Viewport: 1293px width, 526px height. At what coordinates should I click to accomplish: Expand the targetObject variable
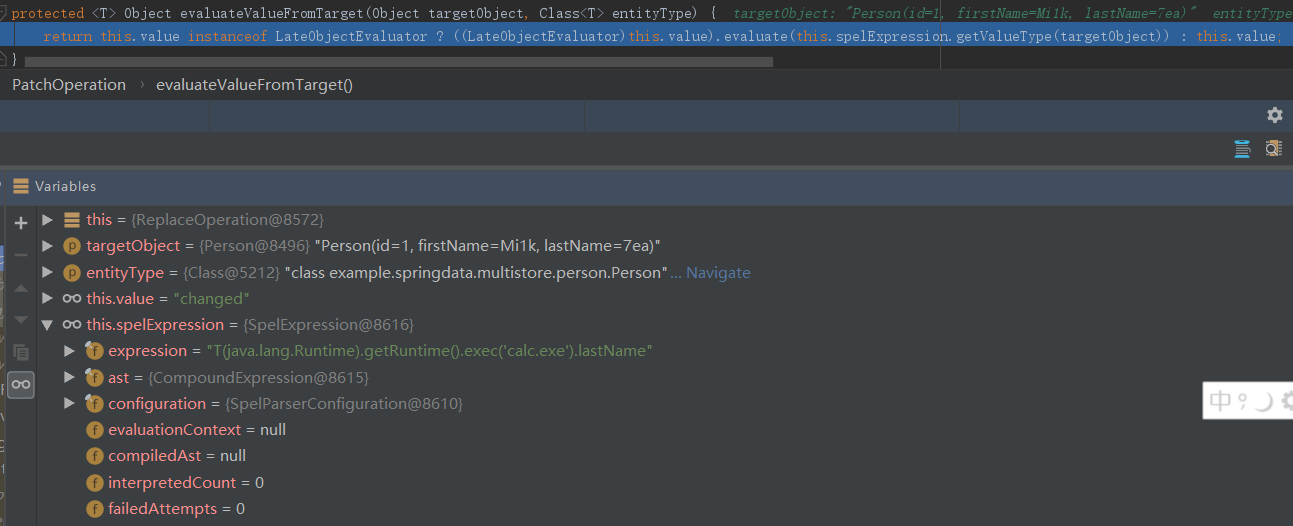pos(47,246)
